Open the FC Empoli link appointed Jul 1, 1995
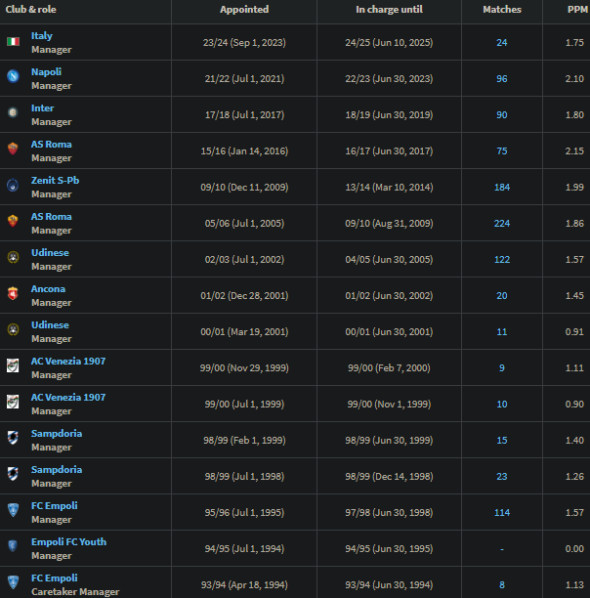590x598 pixels. click(54, 505)
